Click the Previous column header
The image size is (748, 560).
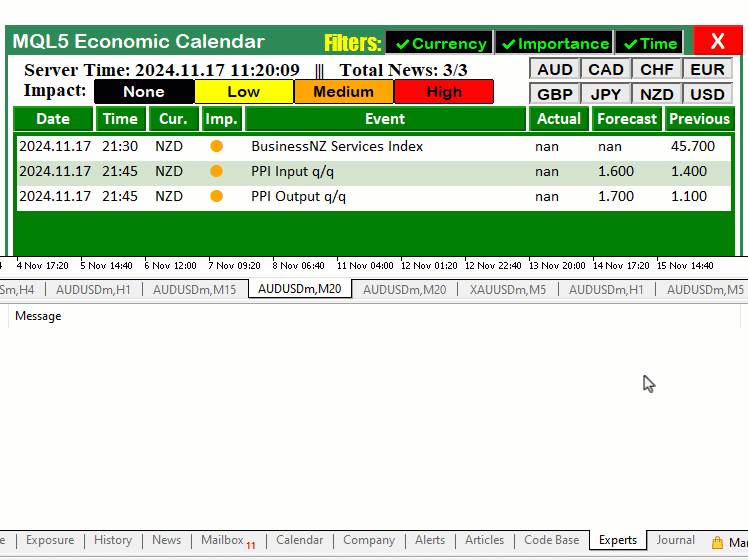[699, 119]
